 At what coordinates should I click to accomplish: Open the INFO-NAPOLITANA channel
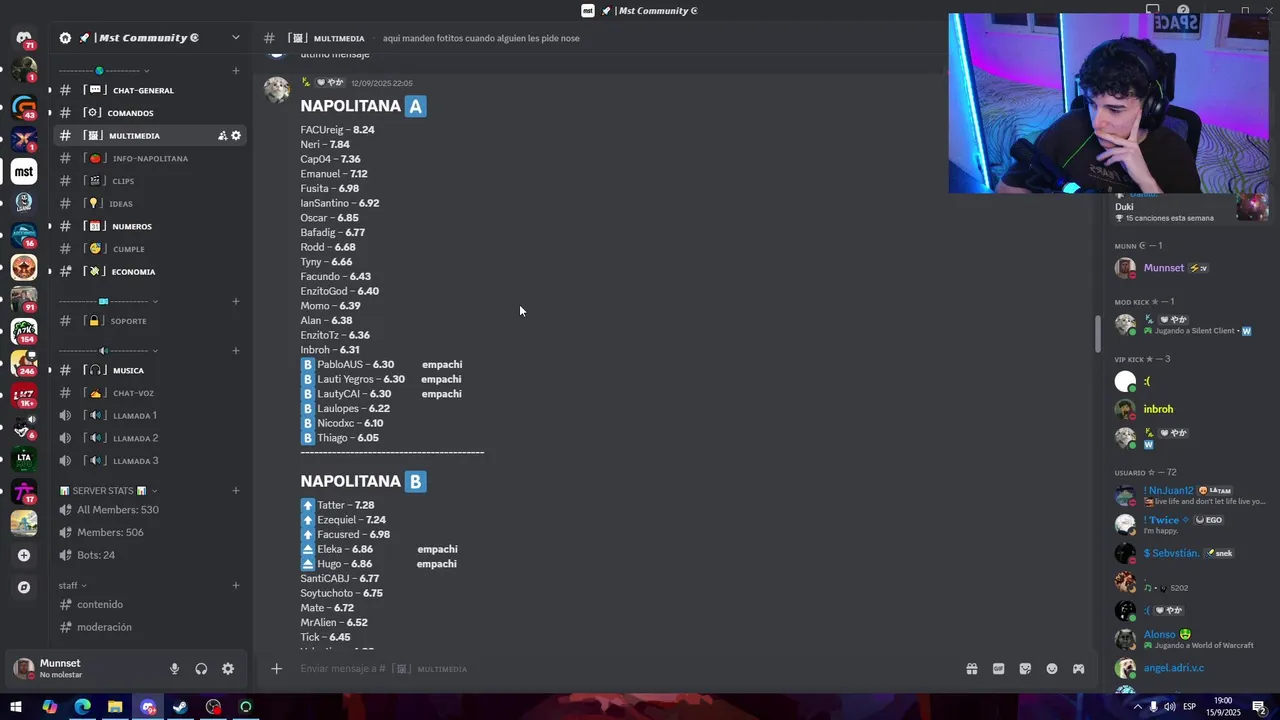(150, 158)
